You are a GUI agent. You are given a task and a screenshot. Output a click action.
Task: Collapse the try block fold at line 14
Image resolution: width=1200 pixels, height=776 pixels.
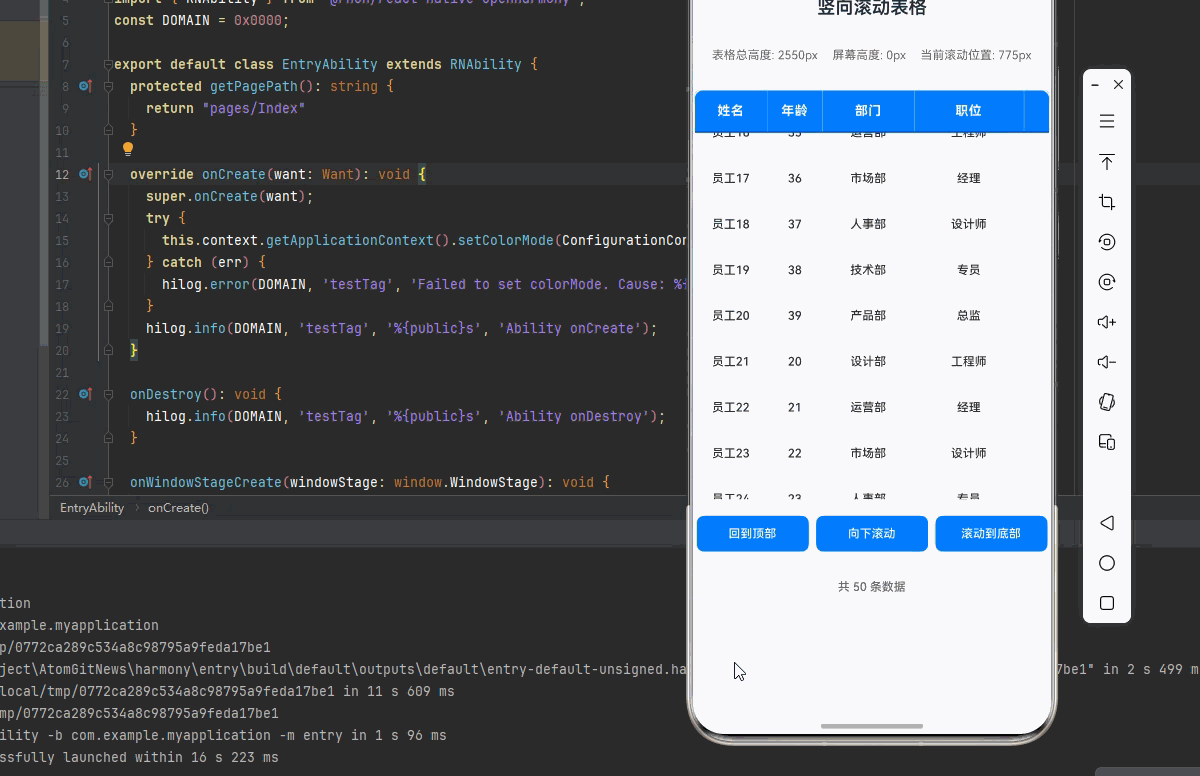point(110,219)
